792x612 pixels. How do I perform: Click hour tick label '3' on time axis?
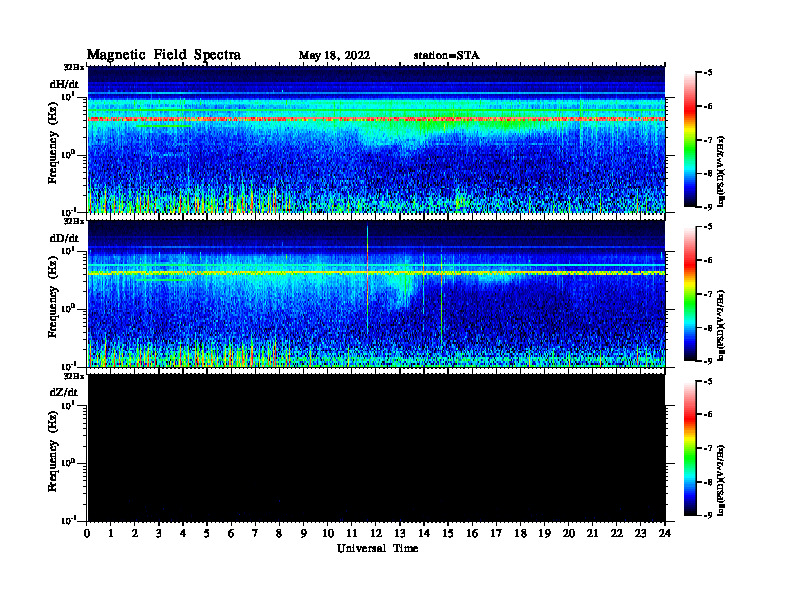point(159,534)
